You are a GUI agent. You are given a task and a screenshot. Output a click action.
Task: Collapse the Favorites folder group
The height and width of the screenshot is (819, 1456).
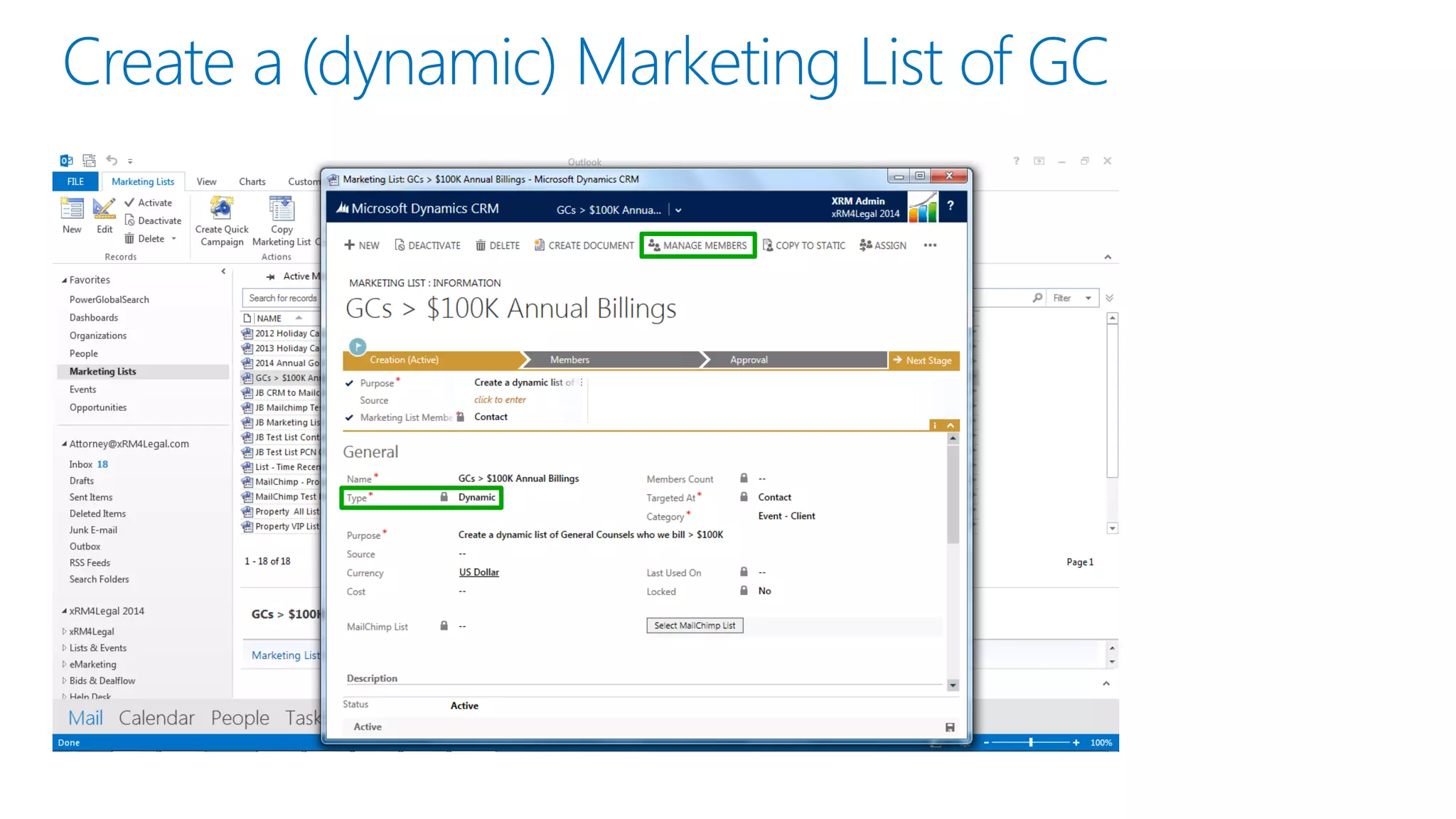(x=64, y=280)
